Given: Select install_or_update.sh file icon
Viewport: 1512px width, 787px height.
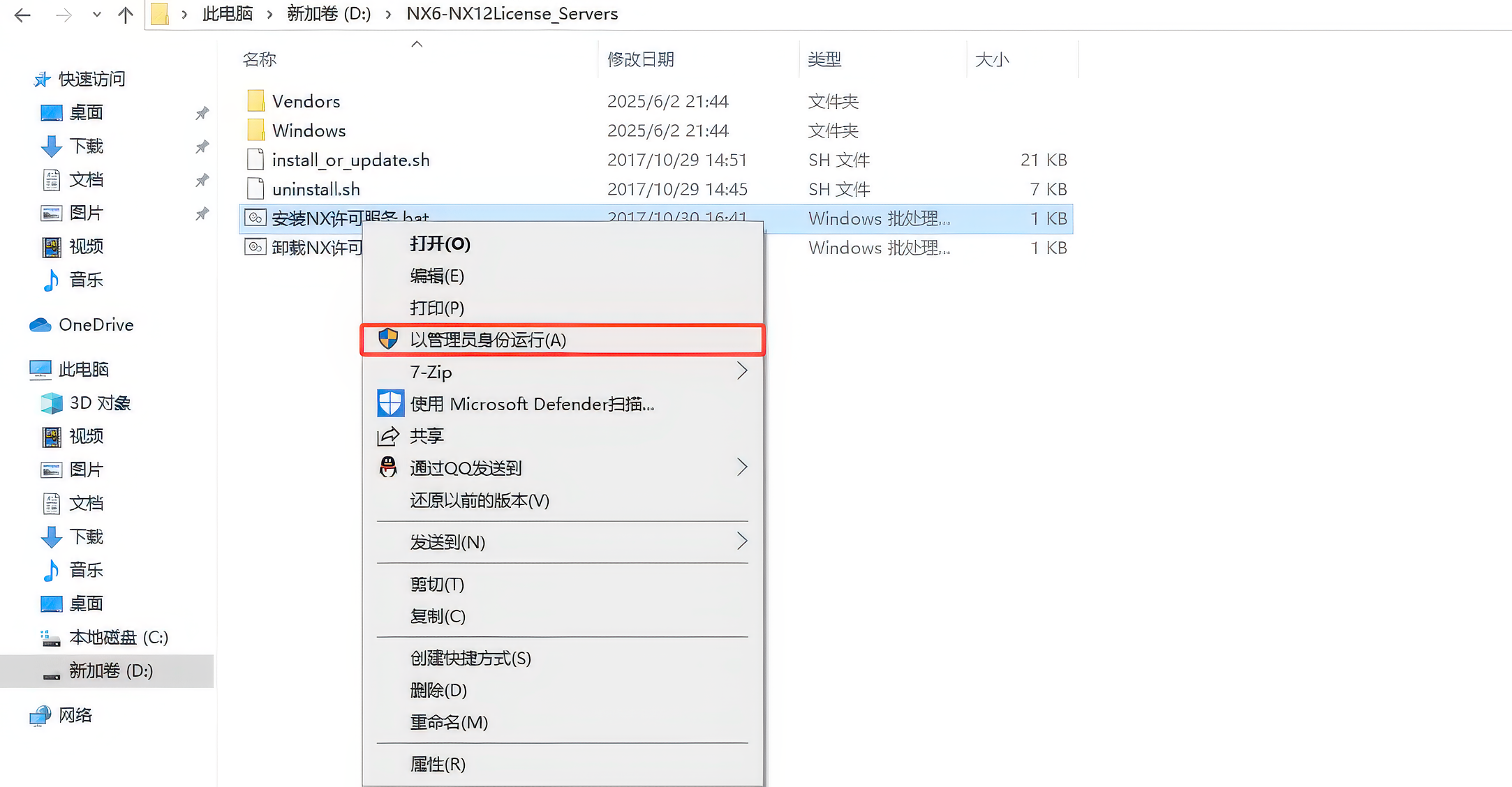Looking at the screenshot, I should [255, 160].
